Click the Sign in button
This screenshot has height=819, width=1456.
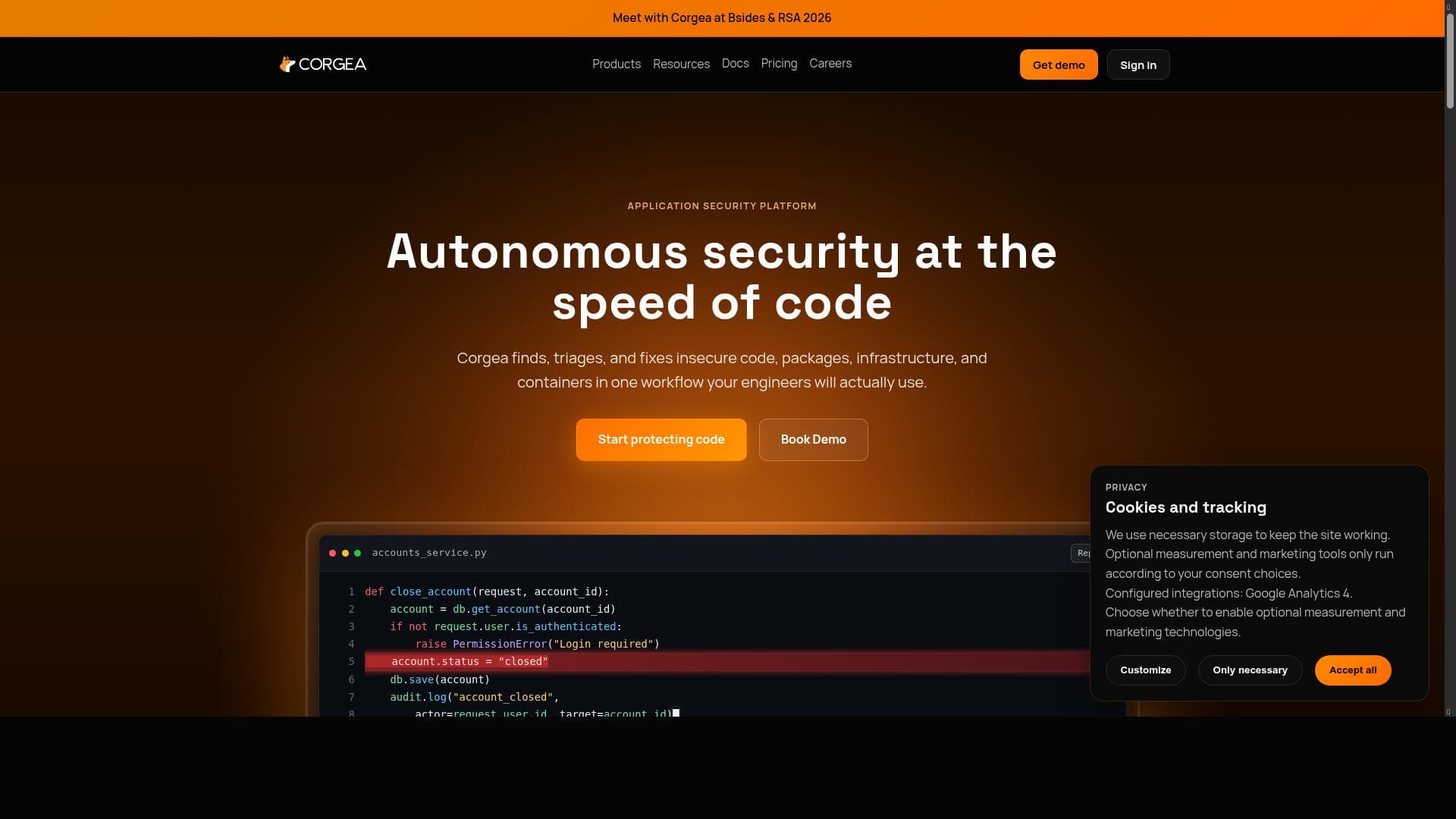point(1137,65)
